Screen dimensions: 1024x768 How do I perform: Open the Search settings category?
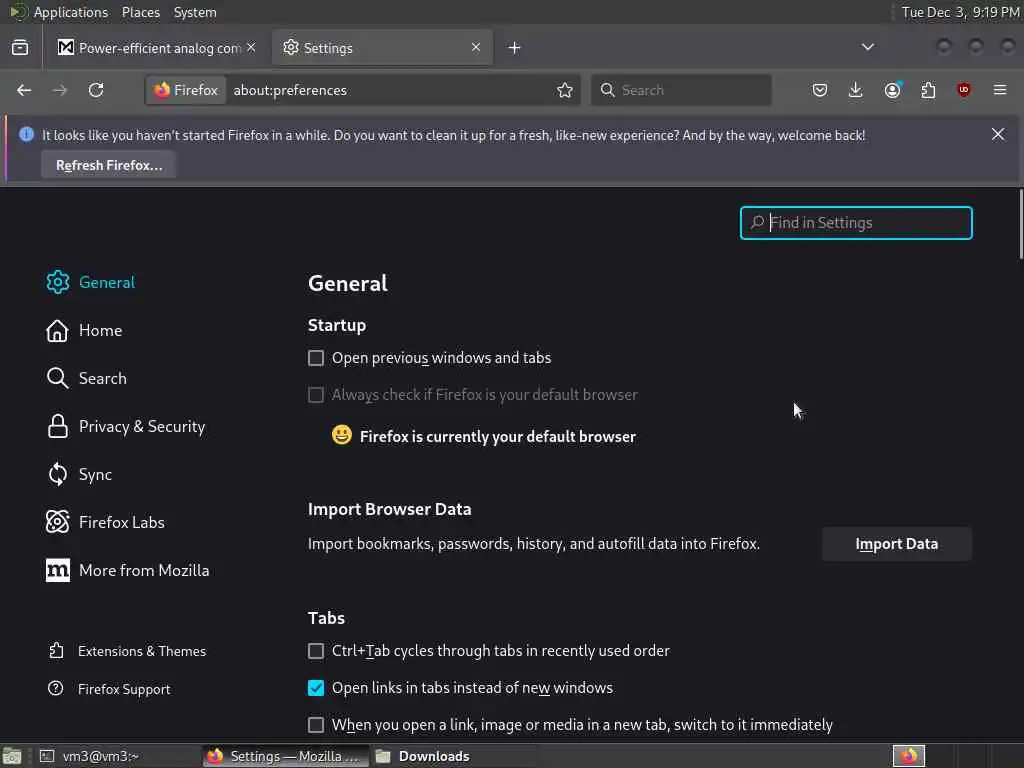coord(86,378)
